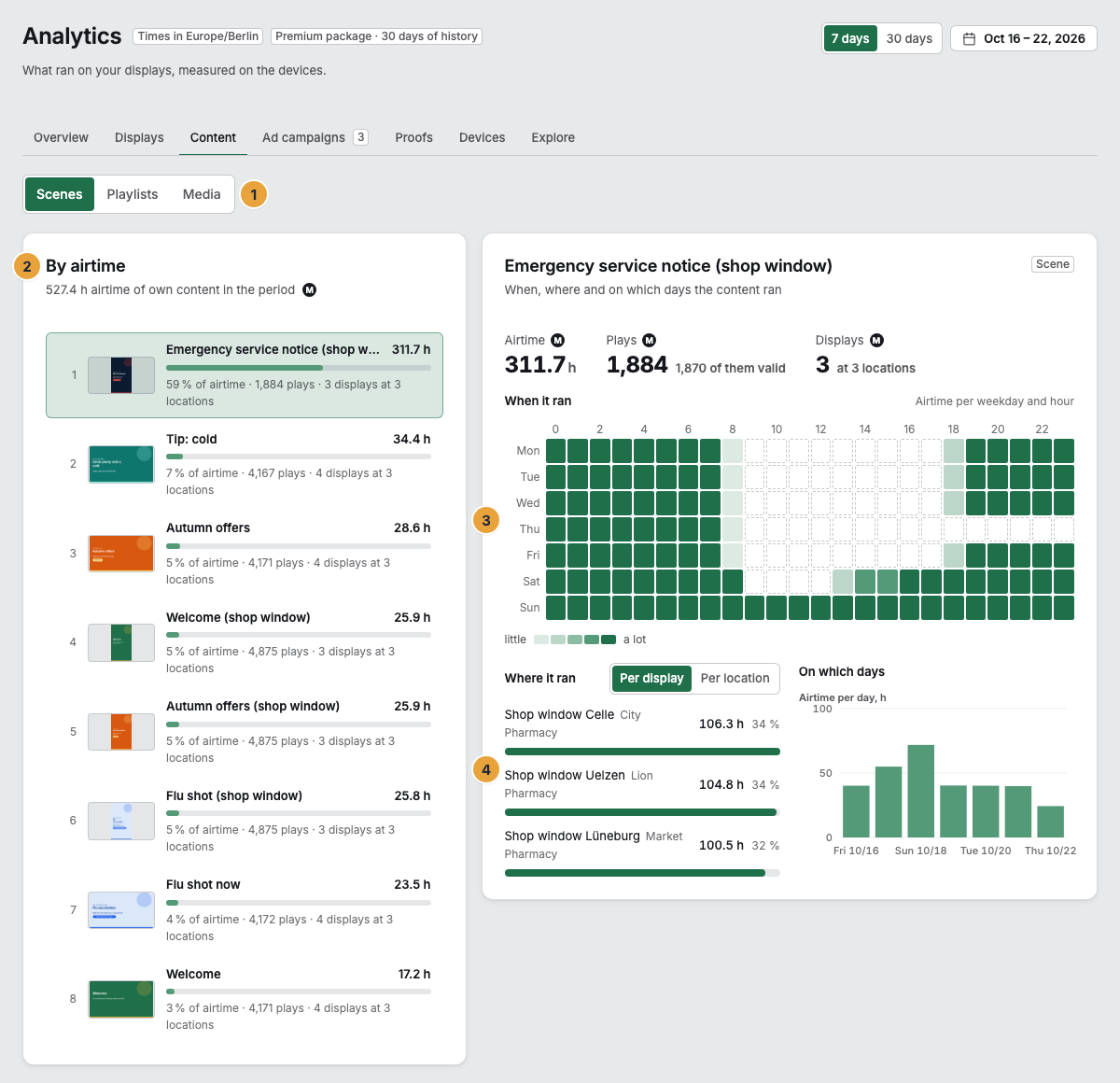The width and height of the screenshot is (1120, 1083).
Task: Select the Autumn offers (shop window) scene title
Action: point(253,707)
